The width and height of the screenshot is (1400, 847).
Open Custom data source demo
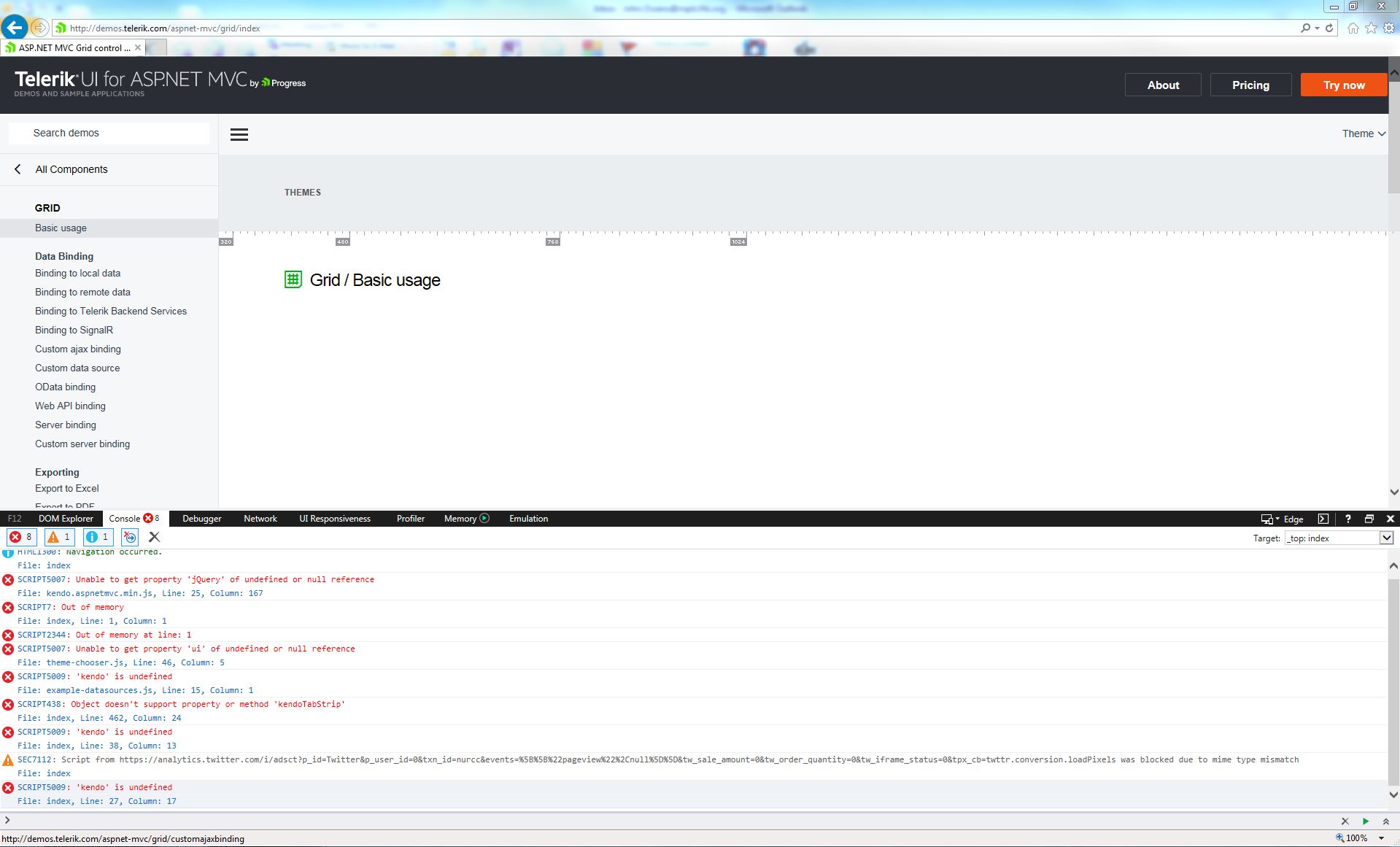pos(77,368)
